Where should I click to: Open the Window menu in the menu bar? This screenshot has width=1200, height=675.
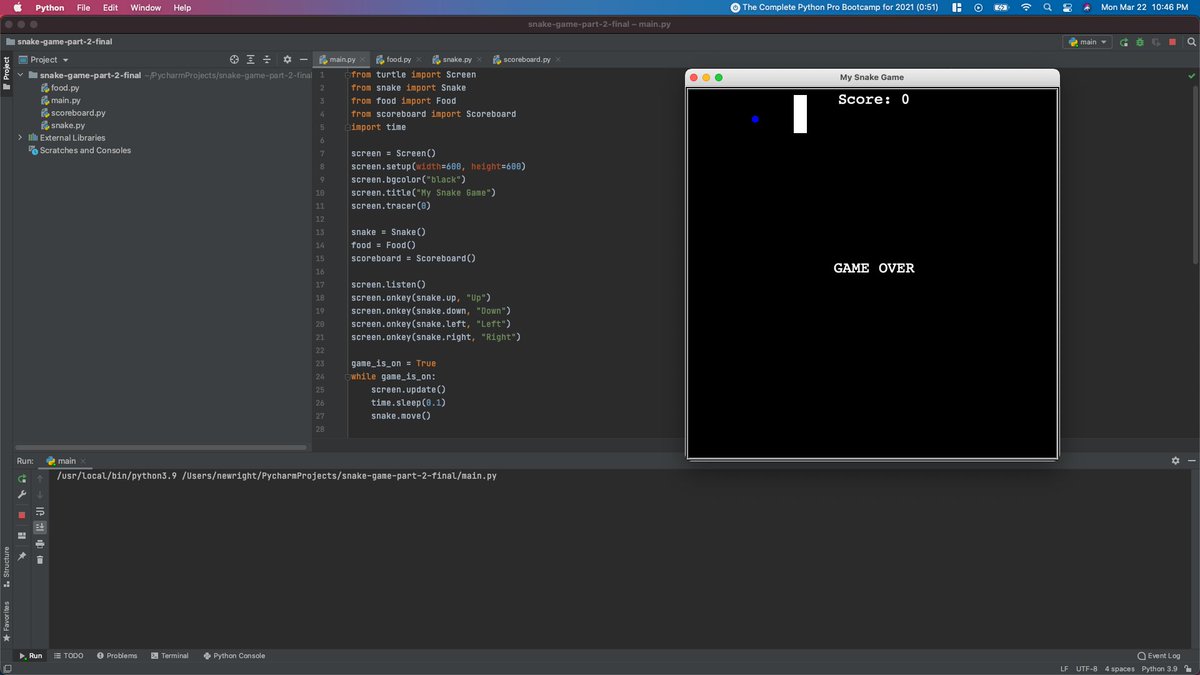click(146, 7)
